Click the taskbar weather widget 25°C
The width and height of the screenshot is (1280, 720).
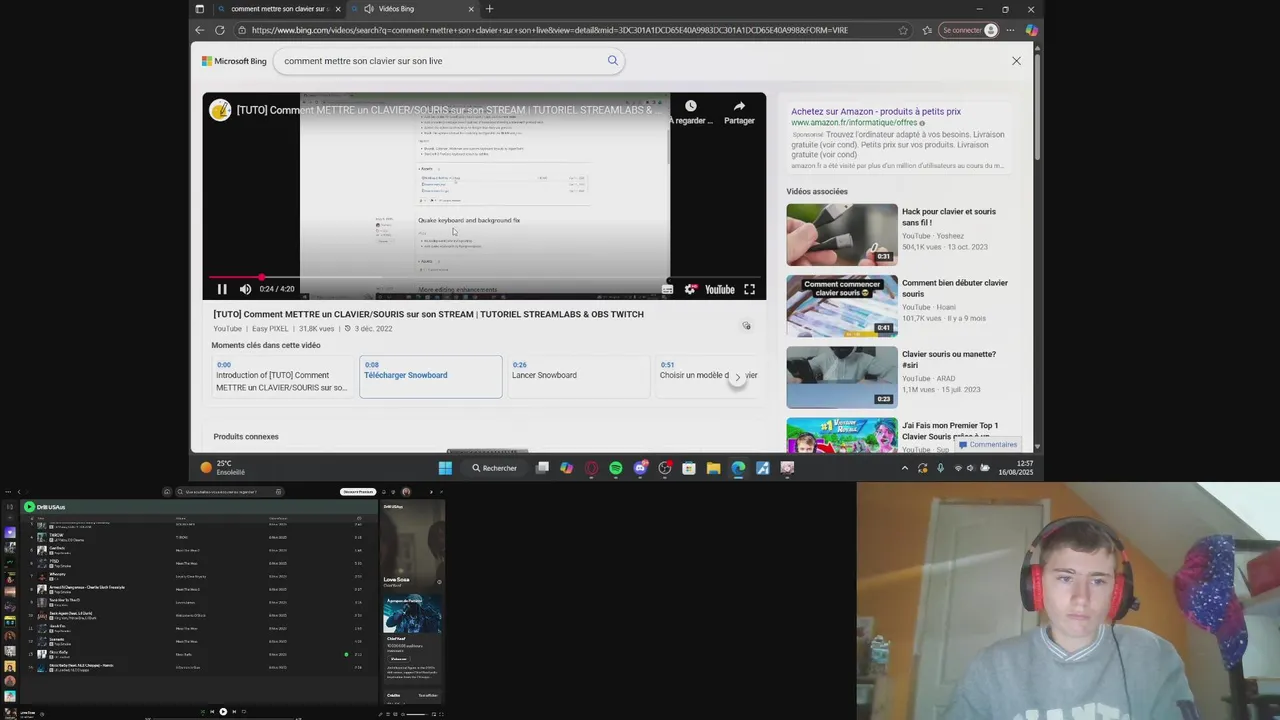point(222,468)
